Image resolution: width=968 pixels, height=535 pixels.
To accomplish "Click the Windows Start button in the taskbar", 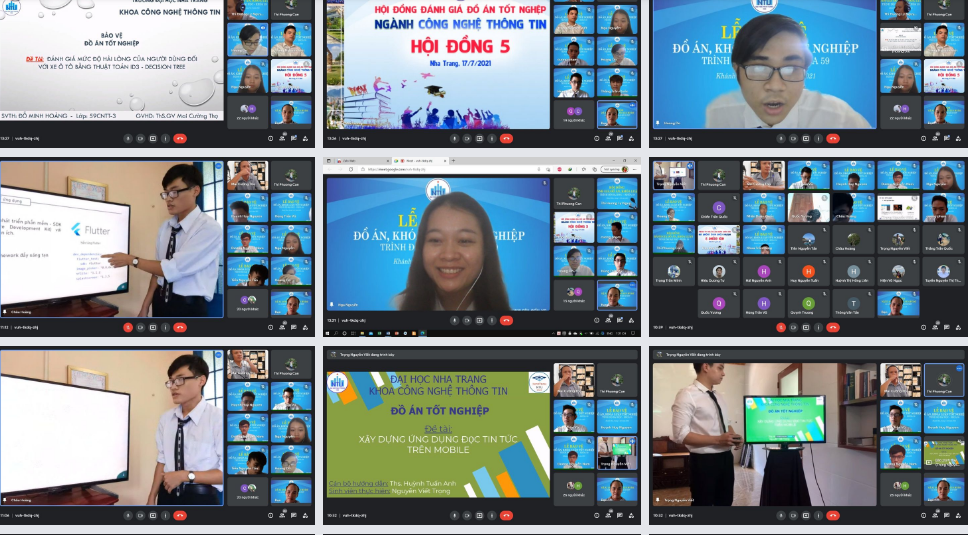I will click(328, 333).
